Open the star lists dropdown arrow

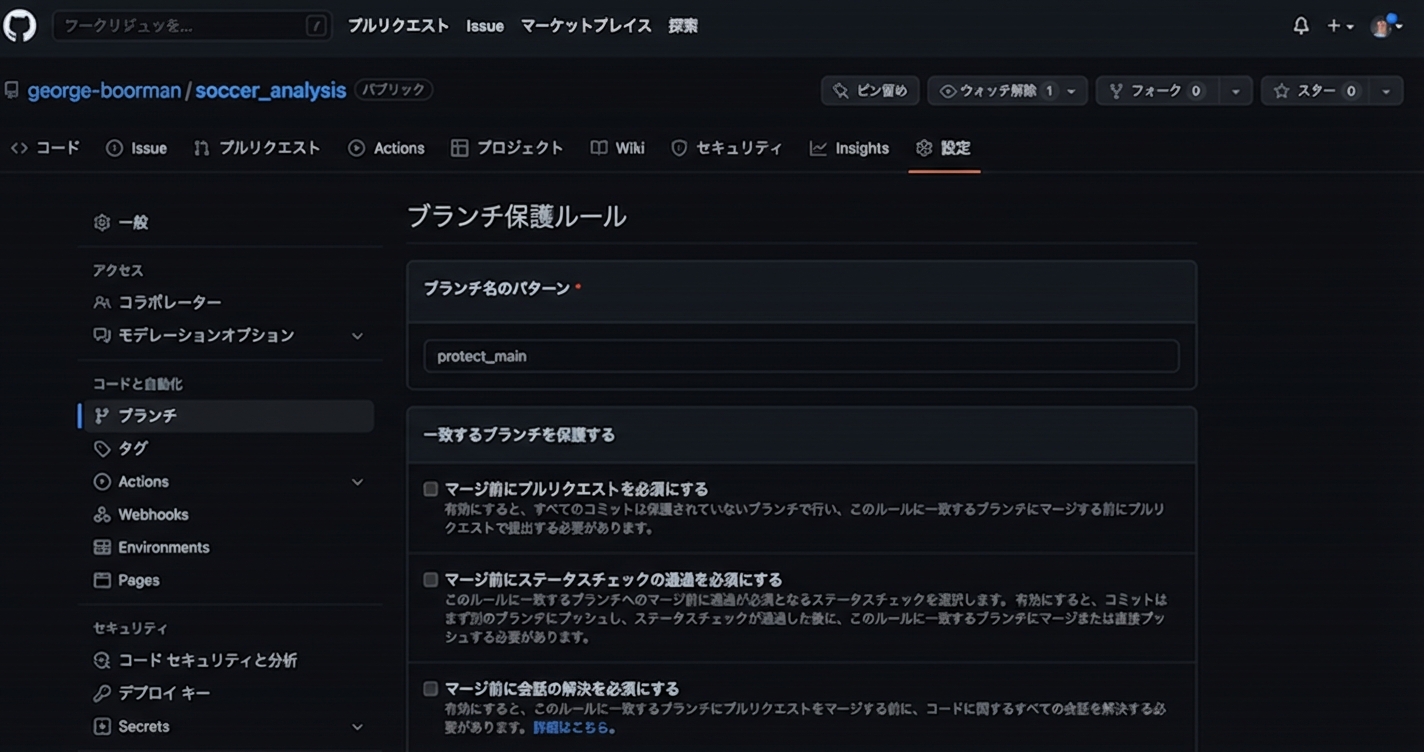tap(1386, 91)
